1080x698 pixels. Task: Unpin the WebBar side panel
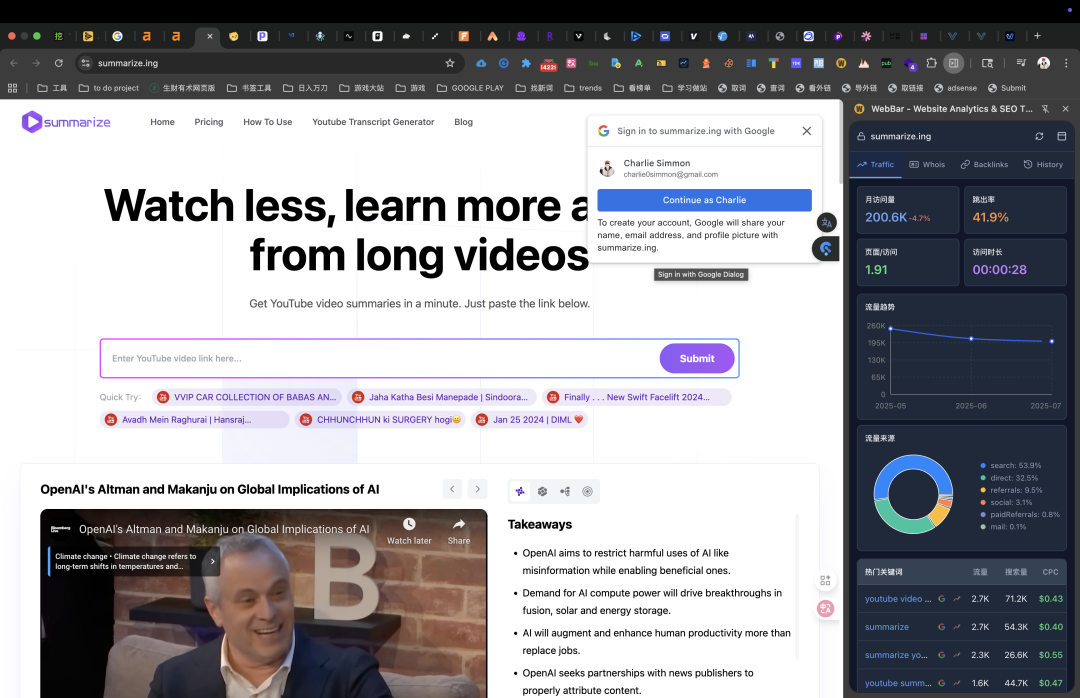[x=1045, y=109]
